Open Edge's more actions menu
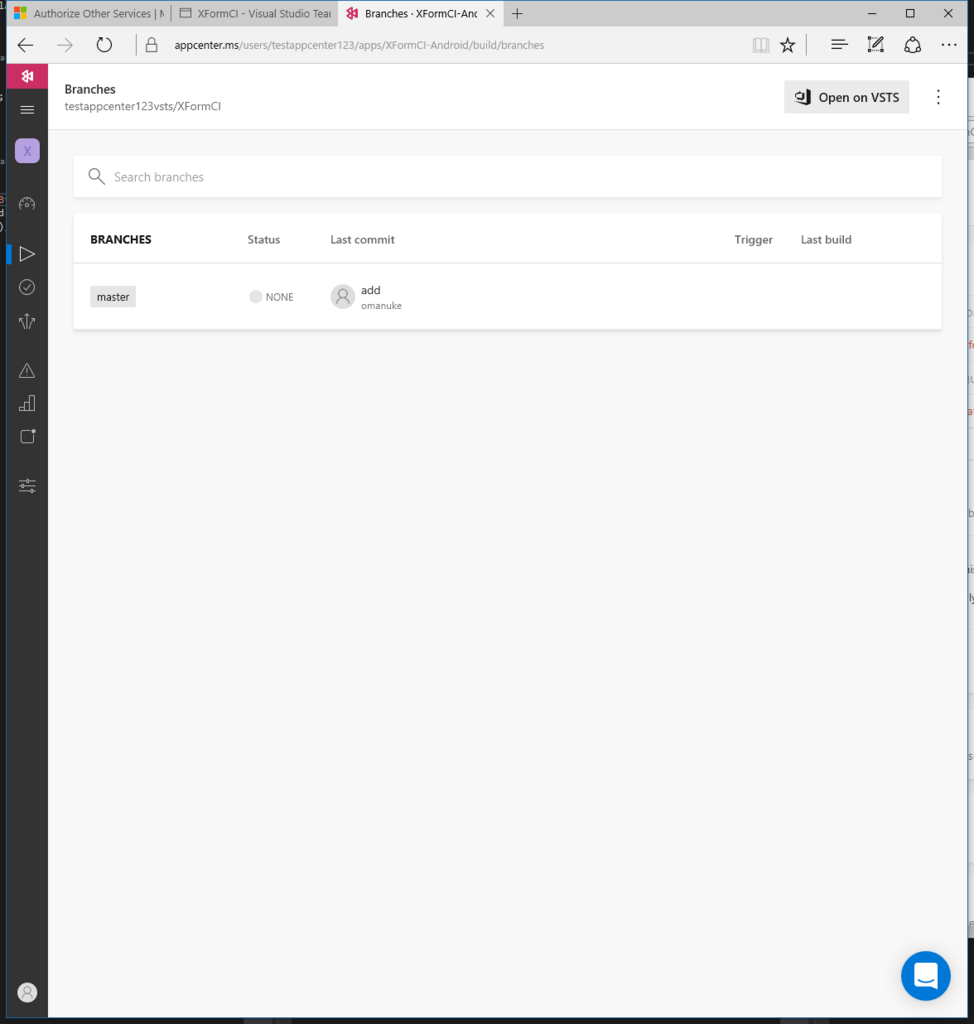Image resolution: width=974 pixels, height=1024 pixels. click(949, 44)
